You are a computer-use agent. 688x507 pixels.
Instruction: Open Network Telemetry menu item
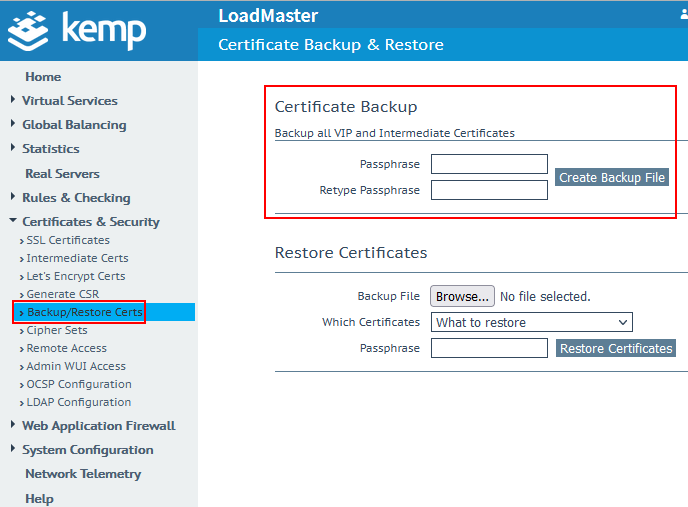pos(83,474)
